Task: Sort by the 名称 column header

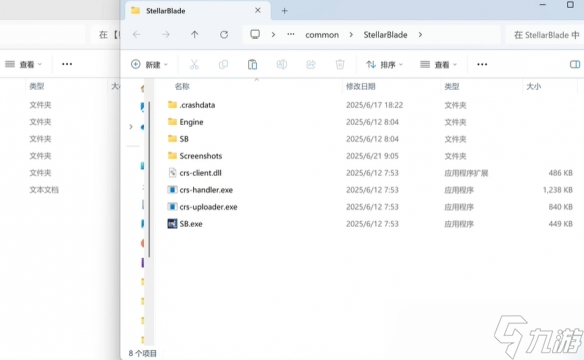Action: [182, 86]
